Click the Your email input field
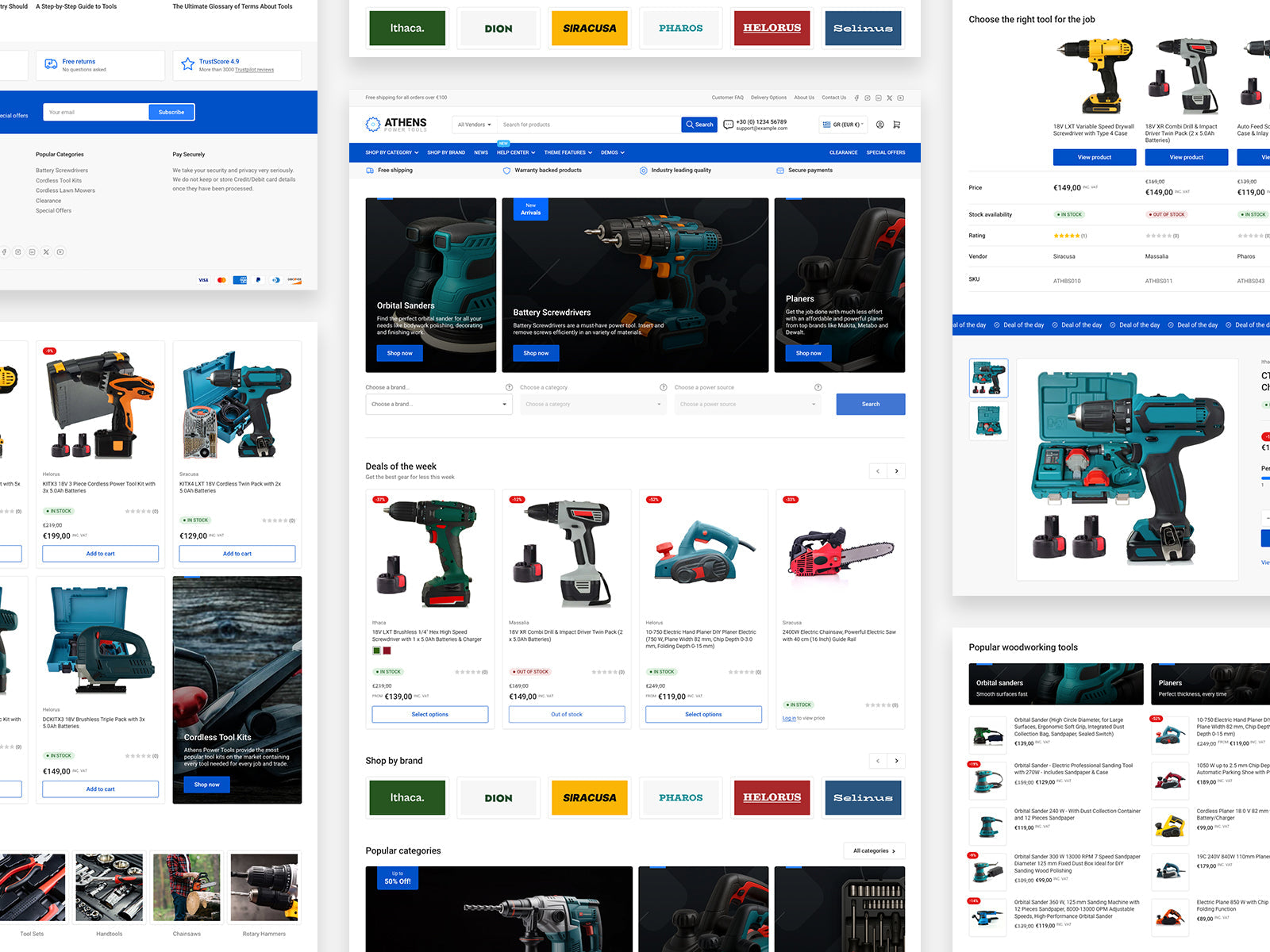1270x952 pixels. pyautogui.click(x=96, y=113)
